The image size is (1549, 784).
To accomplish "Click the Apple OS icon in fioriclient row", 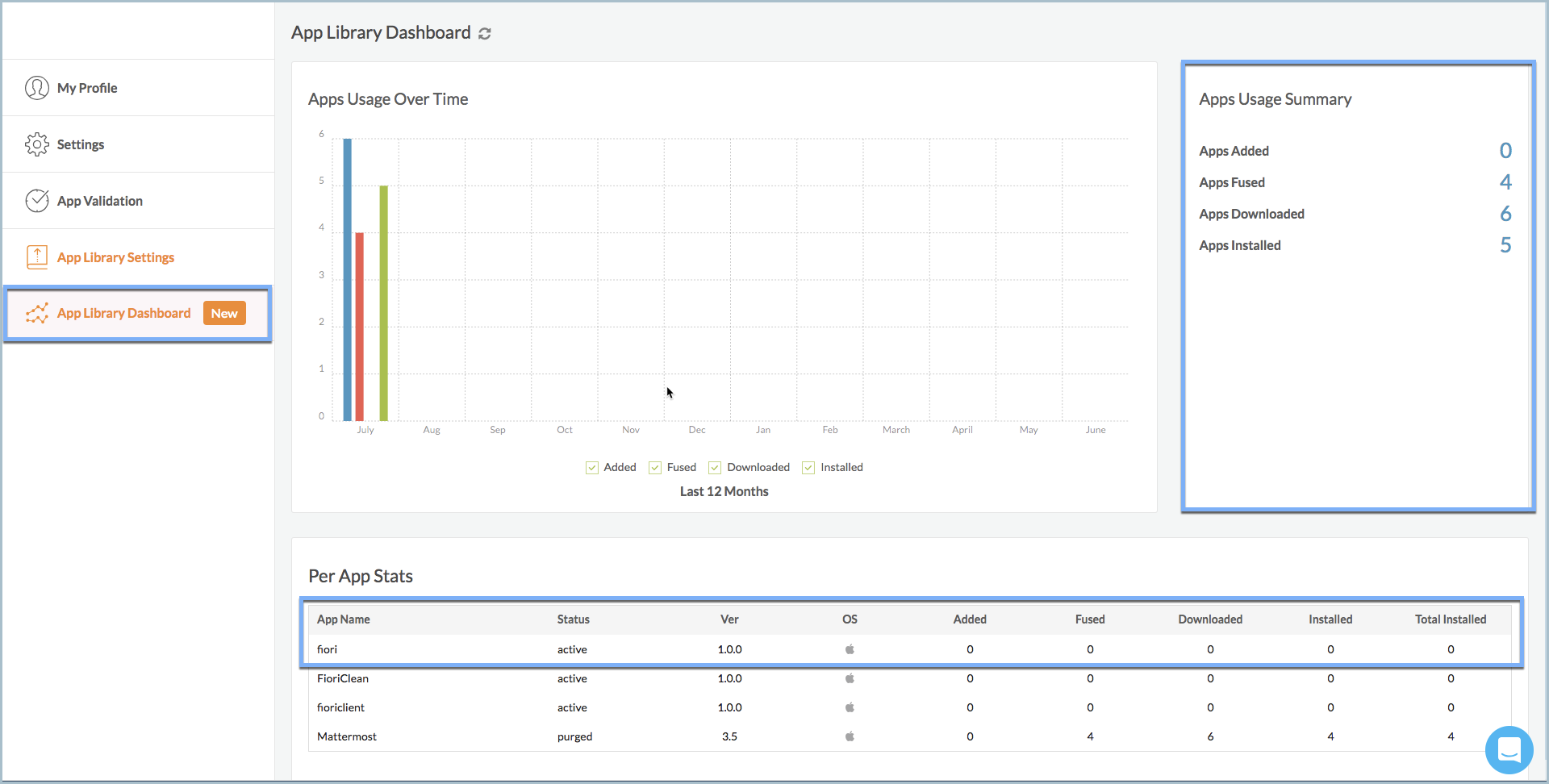I will (x=850, y=707).
